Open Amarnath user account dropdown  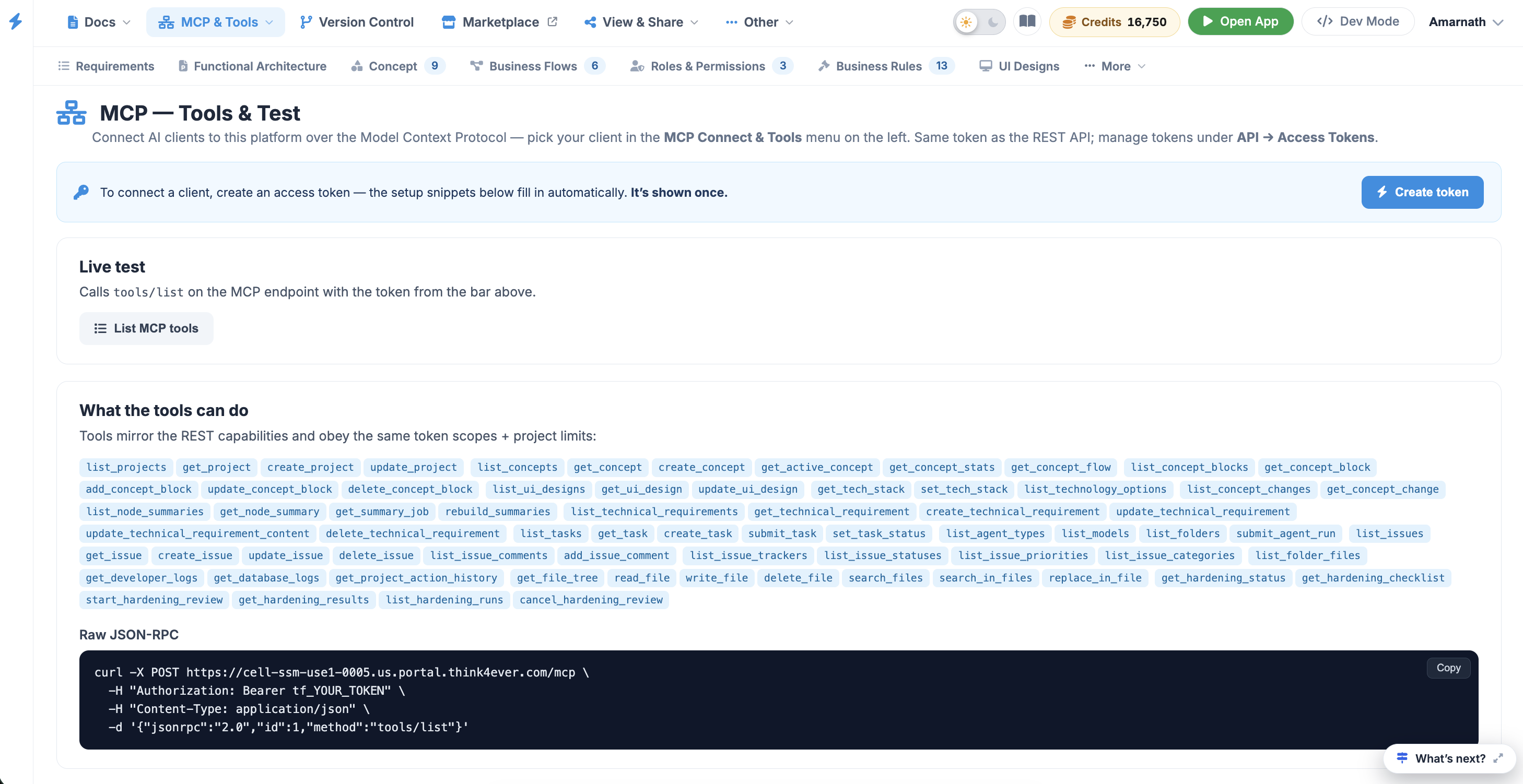[1465, 22]
